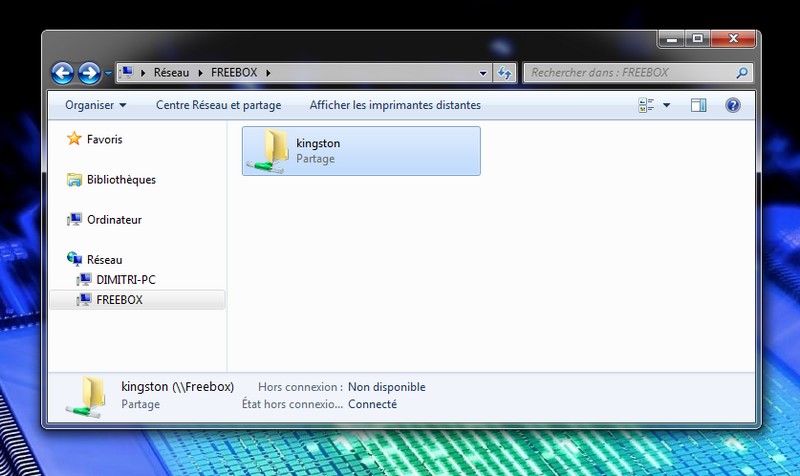Click Non disponible value in details pane

point(387,387)
